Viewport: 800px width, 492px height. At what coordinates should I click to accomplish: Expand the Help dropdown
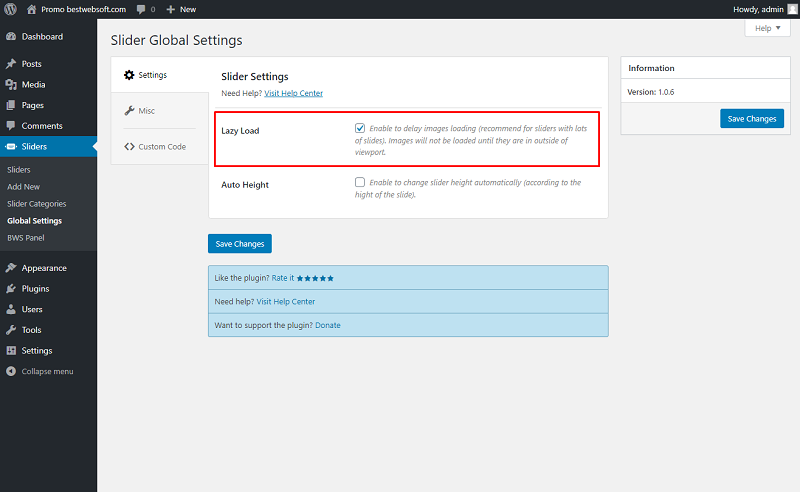click(767, 28)
